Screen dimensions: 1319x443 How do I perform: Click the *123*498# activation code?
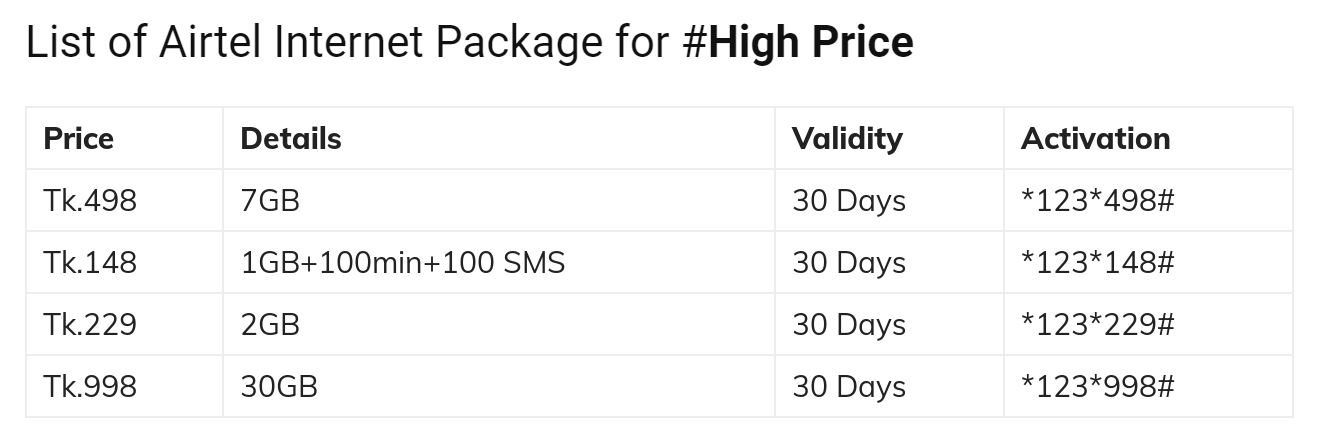pyautogui.click(x=1097, y=201)
